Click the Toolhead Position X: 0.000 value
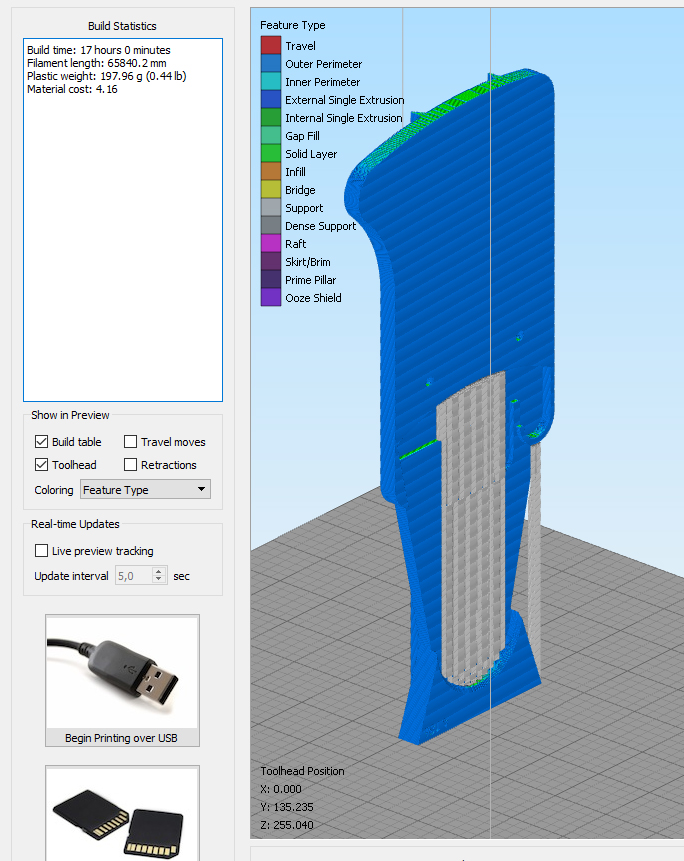The height and width of the screenshot is (861, 684). (x=281, y=789)
